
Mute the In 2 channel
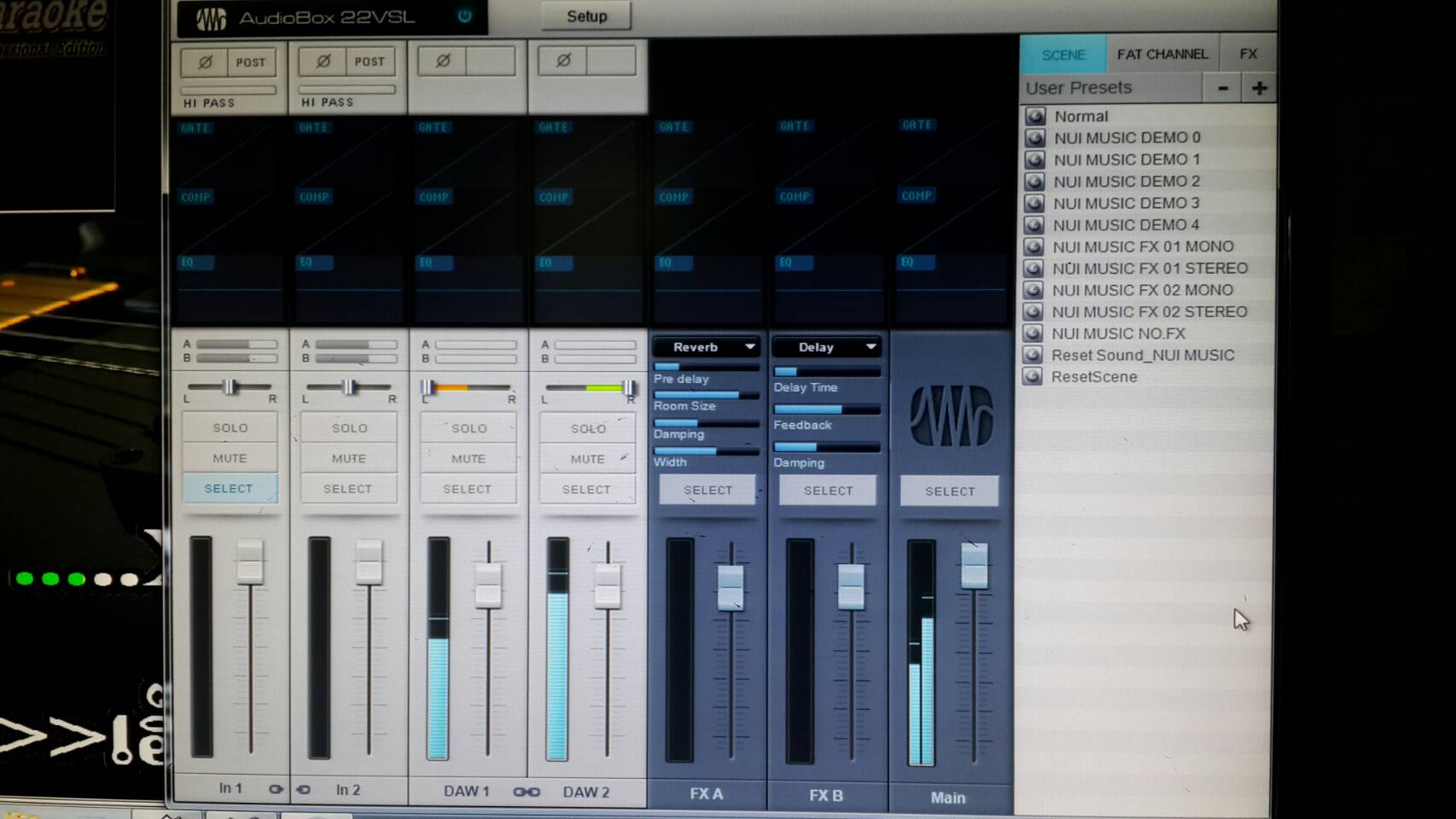pos(348,458)
